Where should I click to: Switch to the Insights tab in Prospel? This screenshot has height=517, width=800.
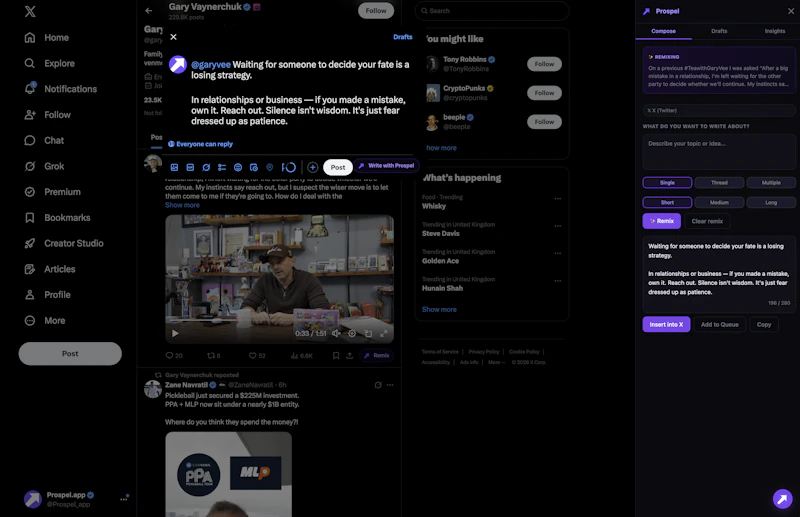[774, 31]
